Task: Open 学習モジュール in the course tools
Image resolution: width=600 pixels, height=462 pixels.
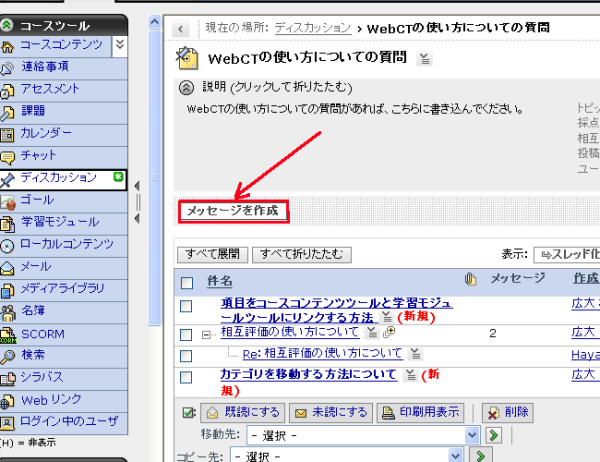Action: tap(60, 222)
